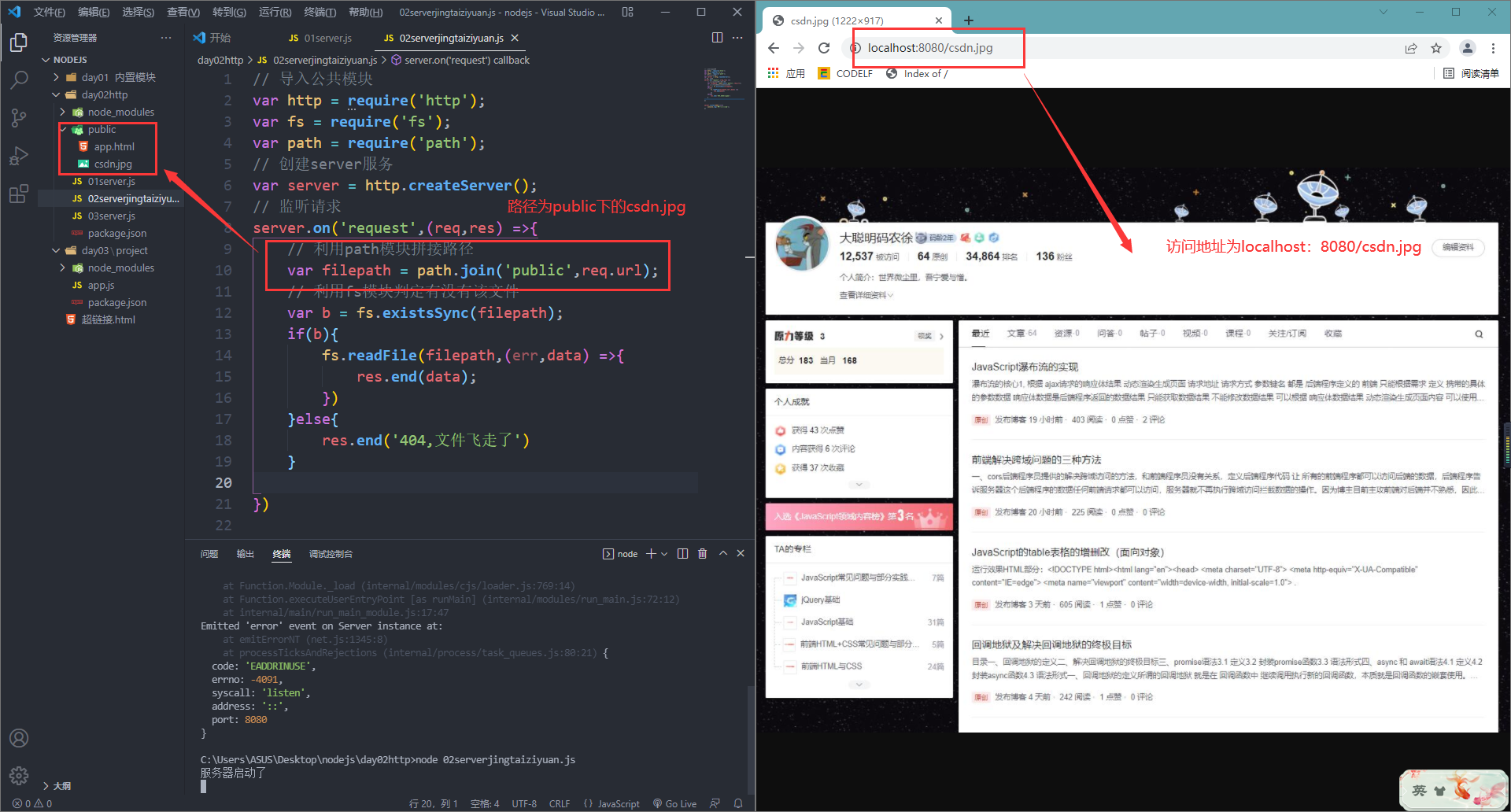The width and height of the screenshot is (1511, 812).
Task: Kill the terminal with trash icon
Action: click(703, 554)
